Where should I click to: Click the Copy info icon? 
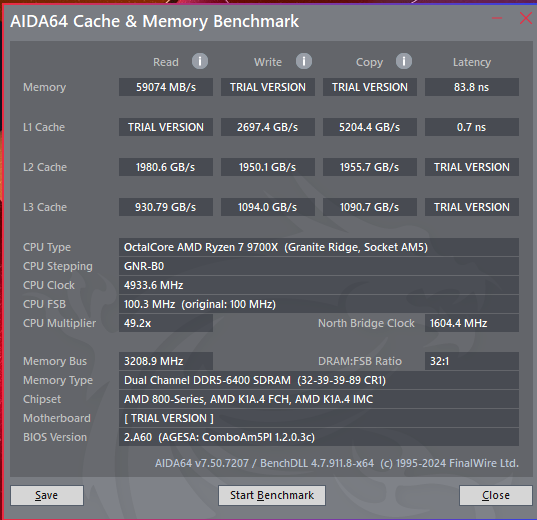[404, 61]
